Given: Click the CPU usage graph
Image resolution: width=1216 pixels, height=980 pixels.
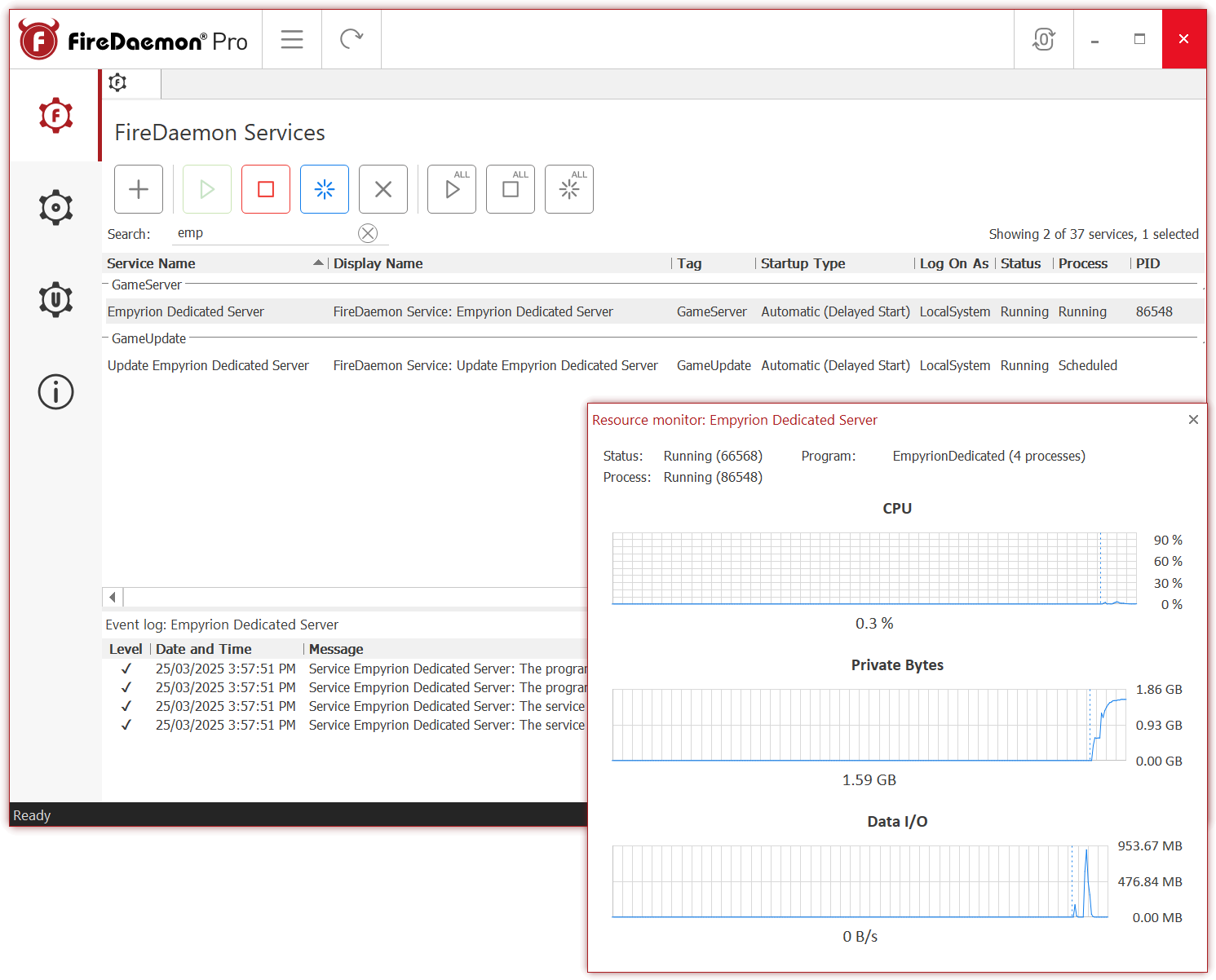Looking at the screenshot, I should (x=874, y=568).
